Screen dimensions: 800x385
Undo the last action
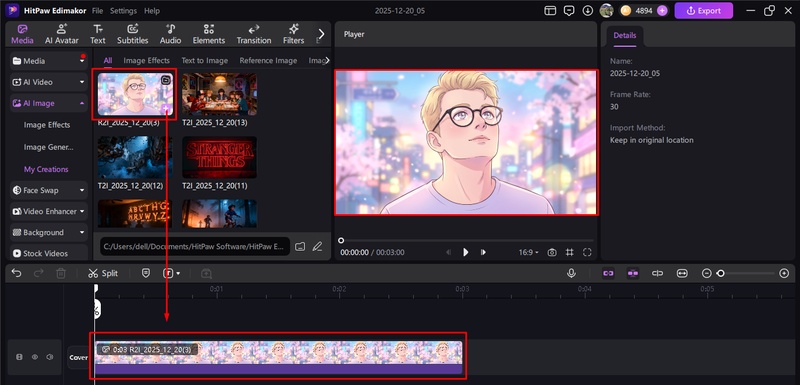click(16, 273)
